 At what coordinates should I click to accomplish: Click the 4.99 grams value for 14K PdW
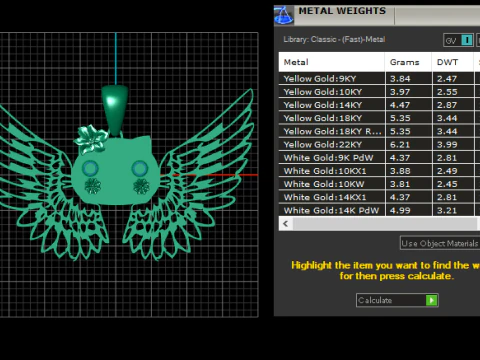(x=400, y=210)
